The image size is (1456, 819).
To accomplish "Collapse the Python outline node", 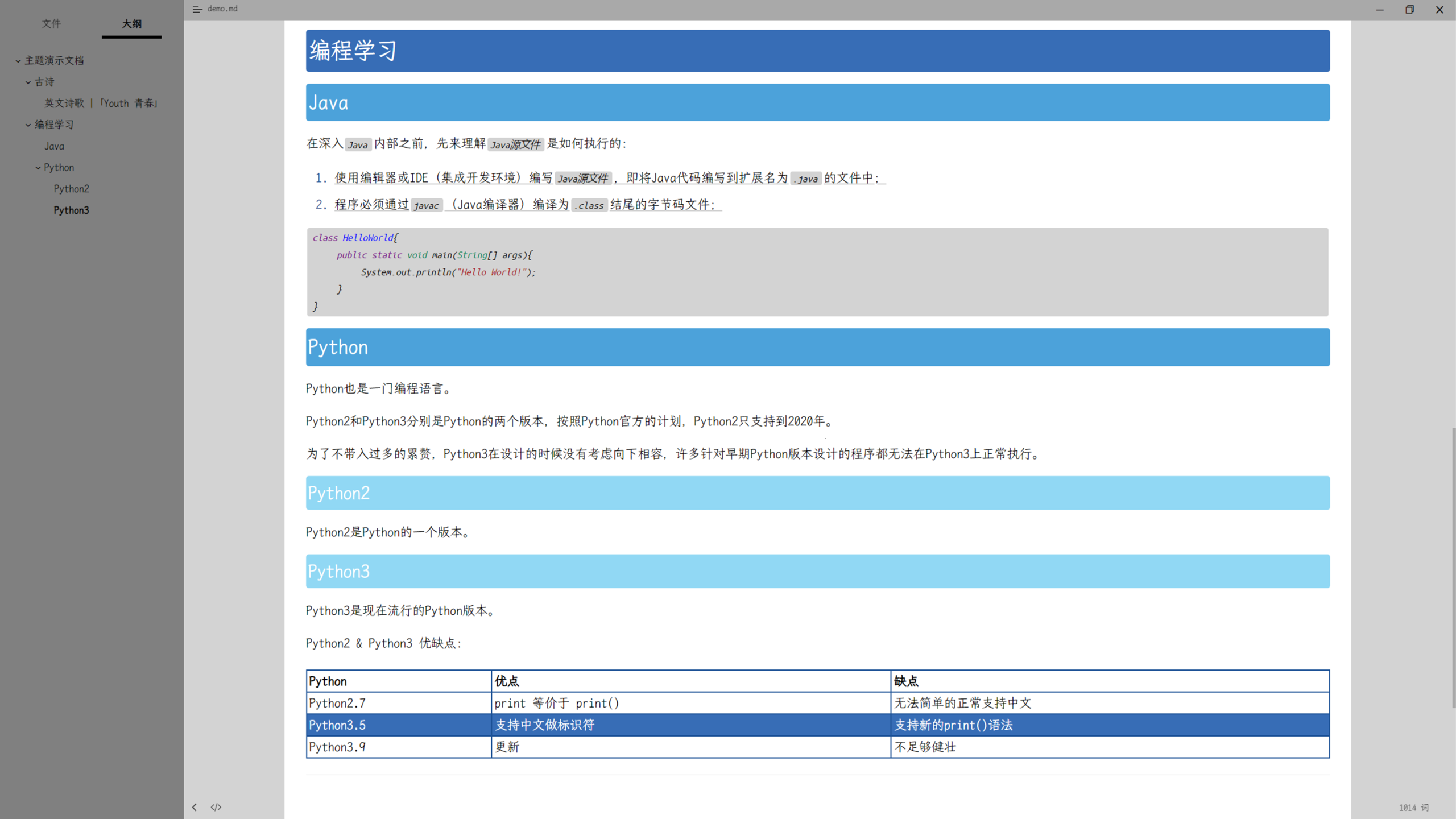I will click(x=38, y=168).
